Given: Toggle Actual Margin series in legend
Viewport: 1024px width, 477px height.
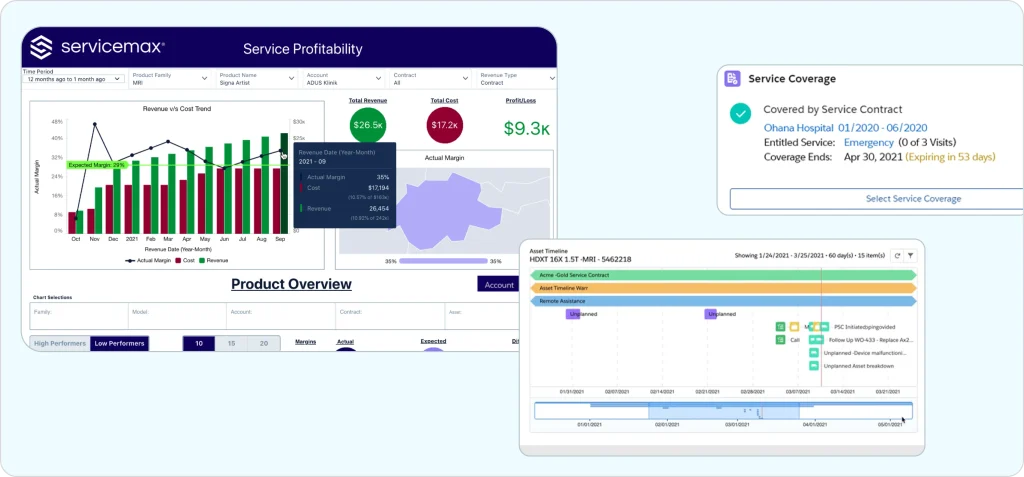Looking at the screenshot, I should (148, 260).
